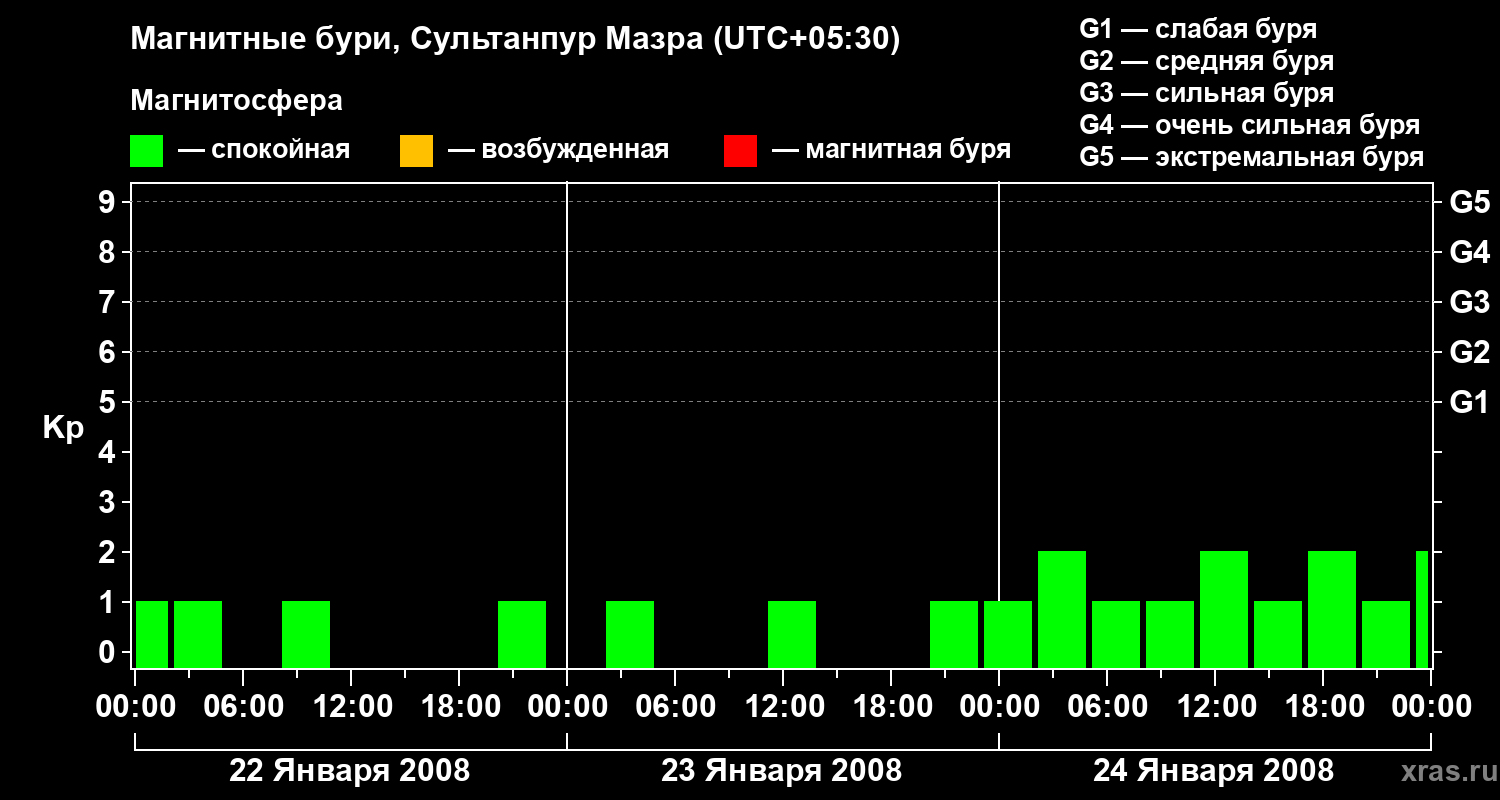Click the '23 Января 2008' date label
The height and width of the screenshot is (800, 1500).
point(782,771)
